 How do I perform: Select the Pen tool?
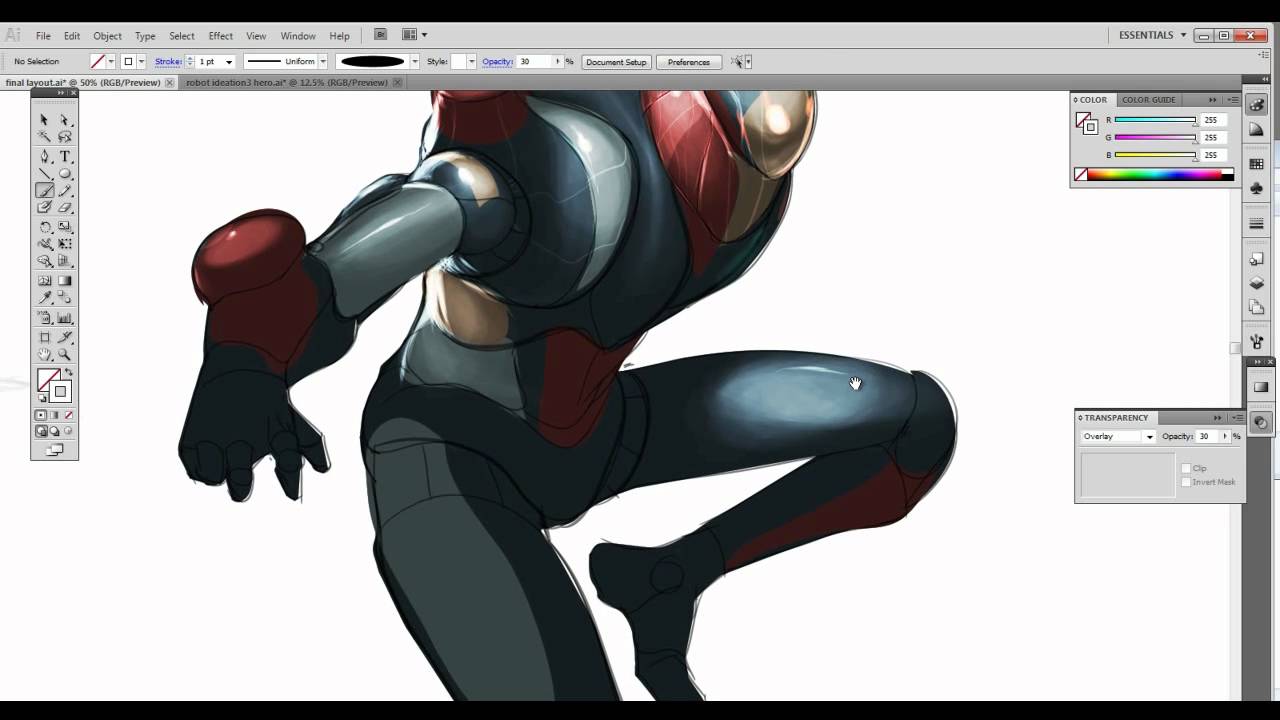44,156
